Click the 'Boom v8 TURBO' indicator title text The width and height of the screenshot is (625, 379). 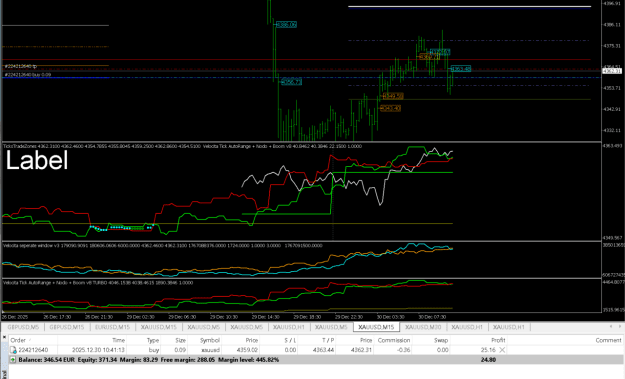pyautogui.click(x=97, y=283)
